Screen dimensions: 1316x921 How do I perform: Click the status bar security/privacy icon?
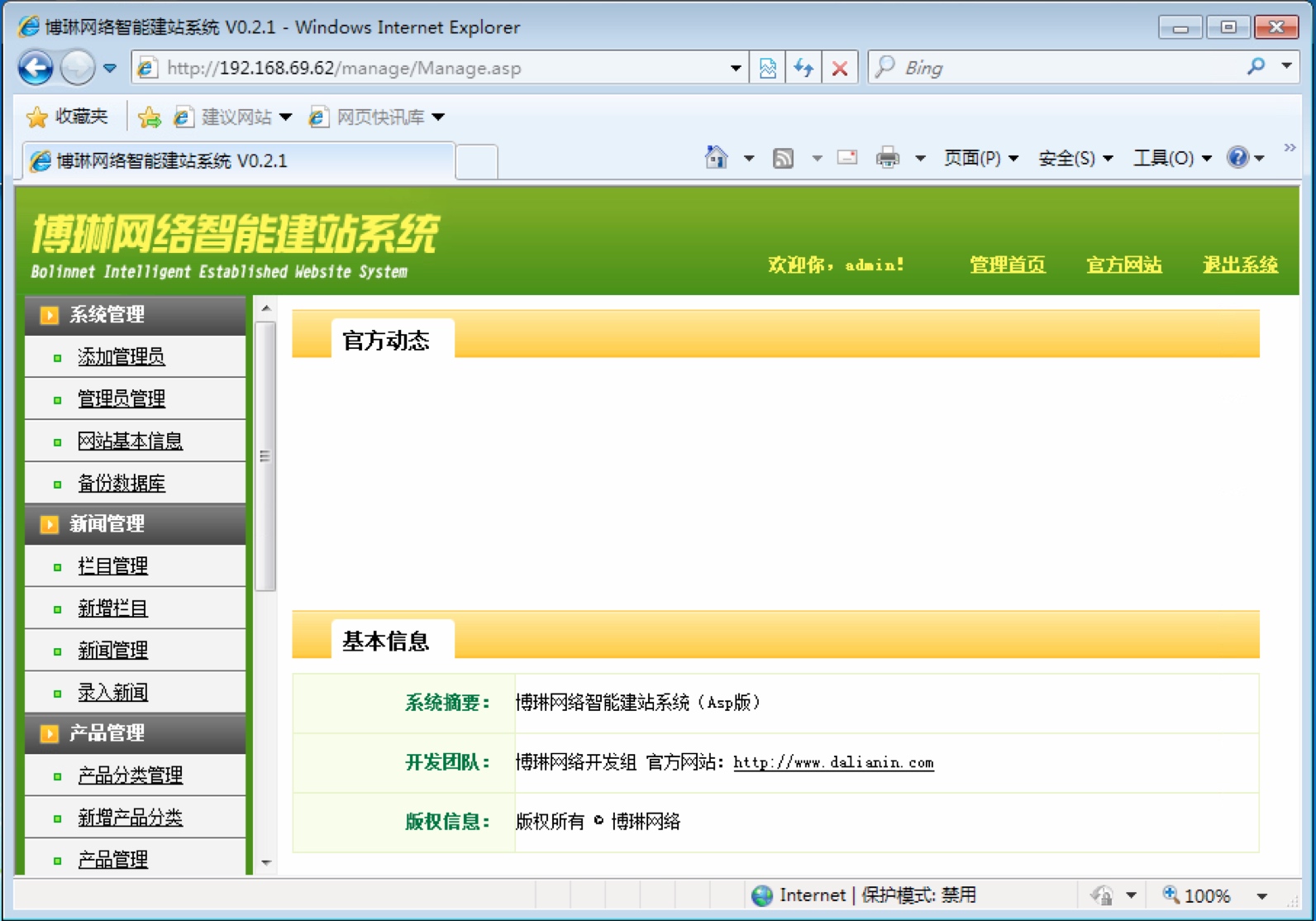pyautogui.click(x=1102, y=895)
